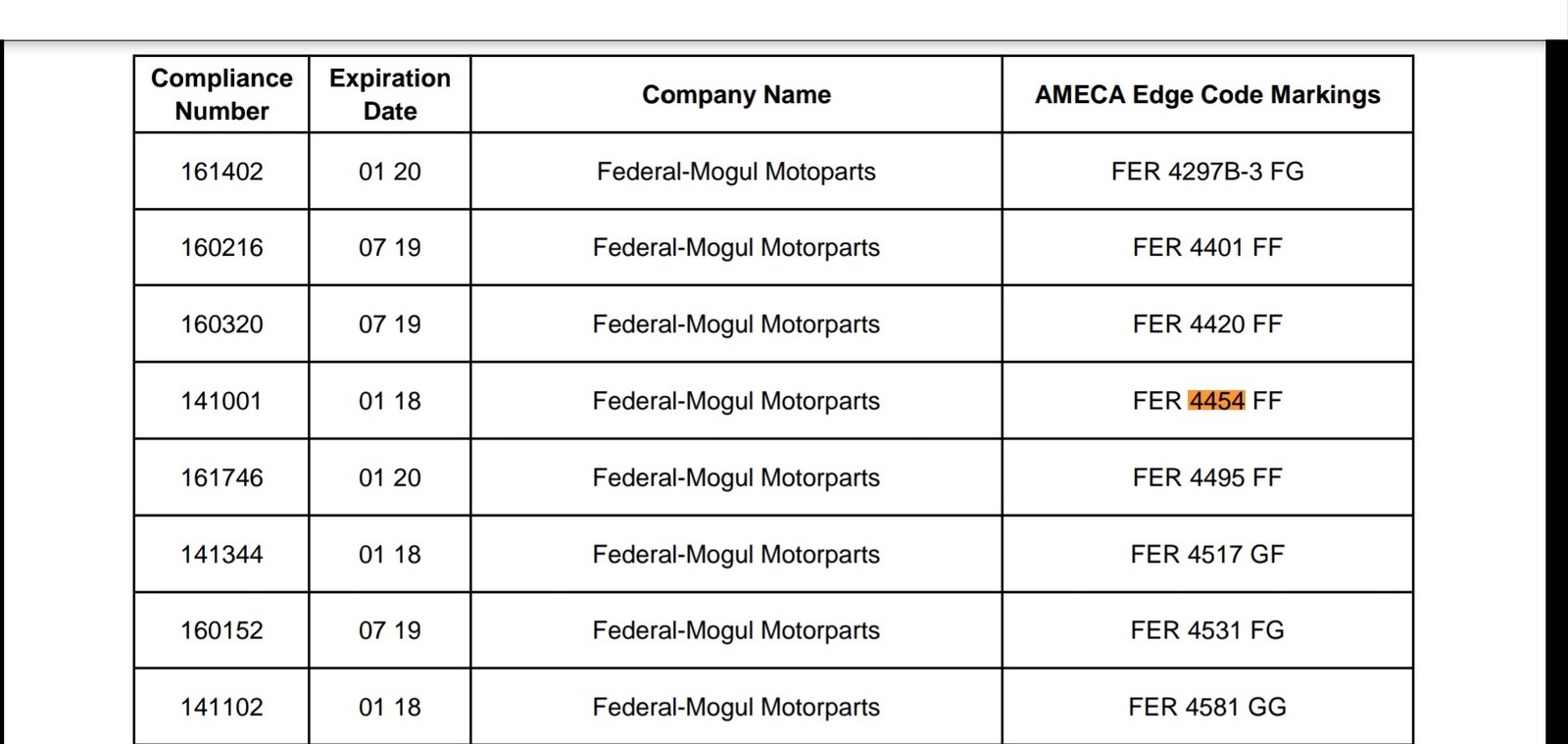The height and width of the screenshot is (744, 1568).
Task: Click edge code FER 4420 FF
Action: [1207, 324]
